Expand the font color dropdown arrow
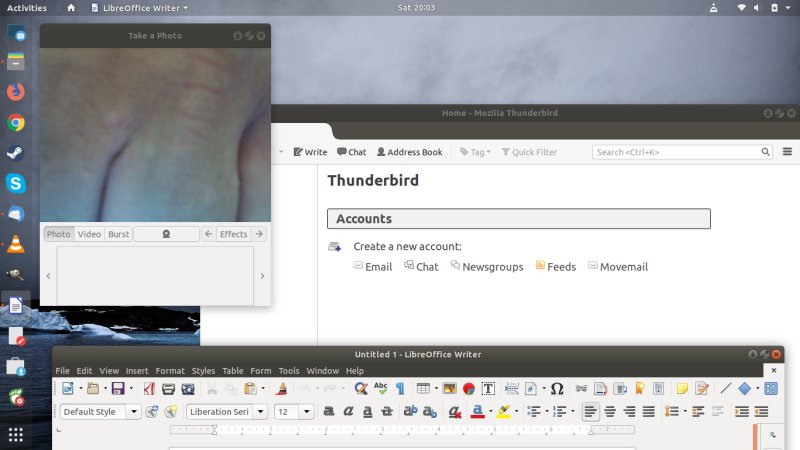 click(490, 411)
